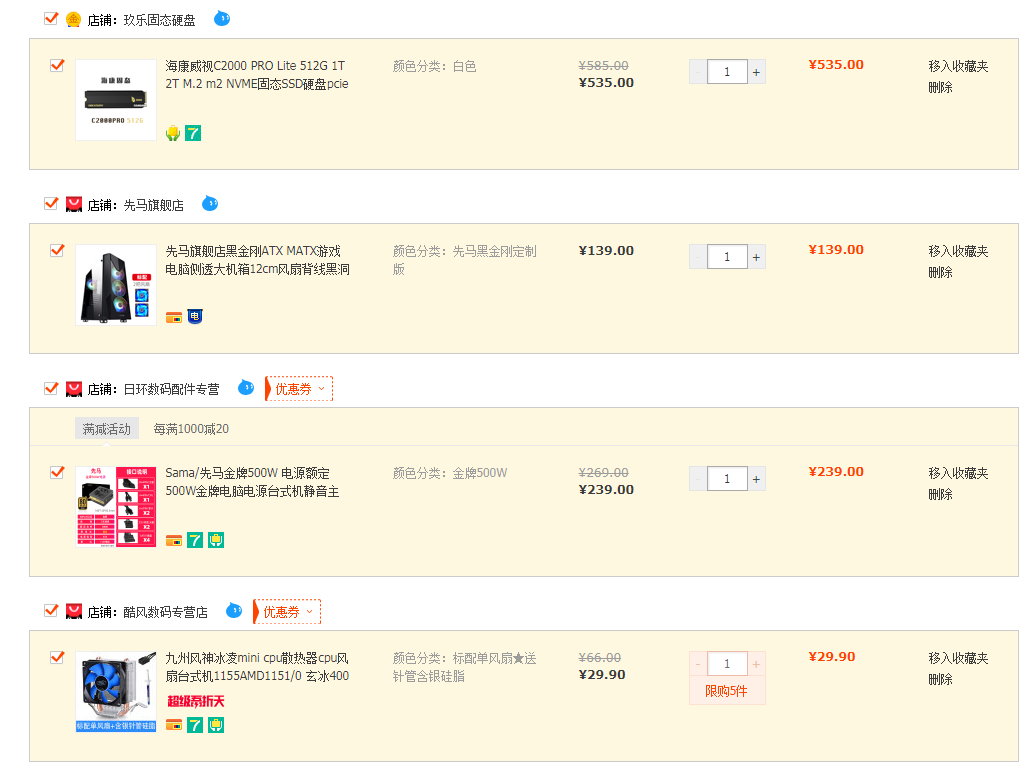Open 先马旗舰店黑金刚ATX product title

[x=258, y=260]
